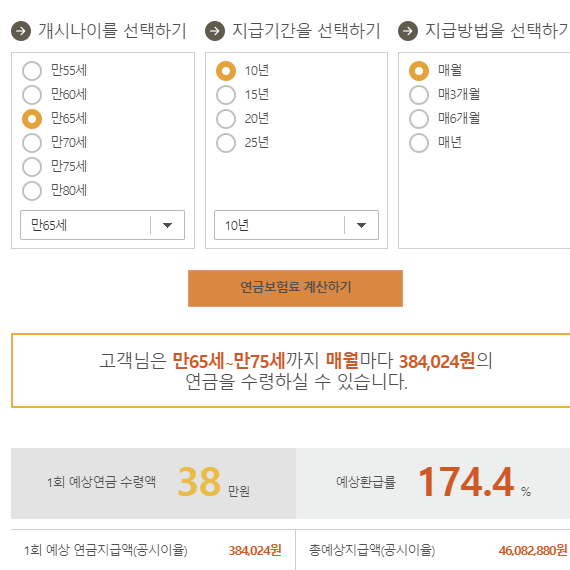Click the 174.4 expected refund rate value

[x=466, y=482]
